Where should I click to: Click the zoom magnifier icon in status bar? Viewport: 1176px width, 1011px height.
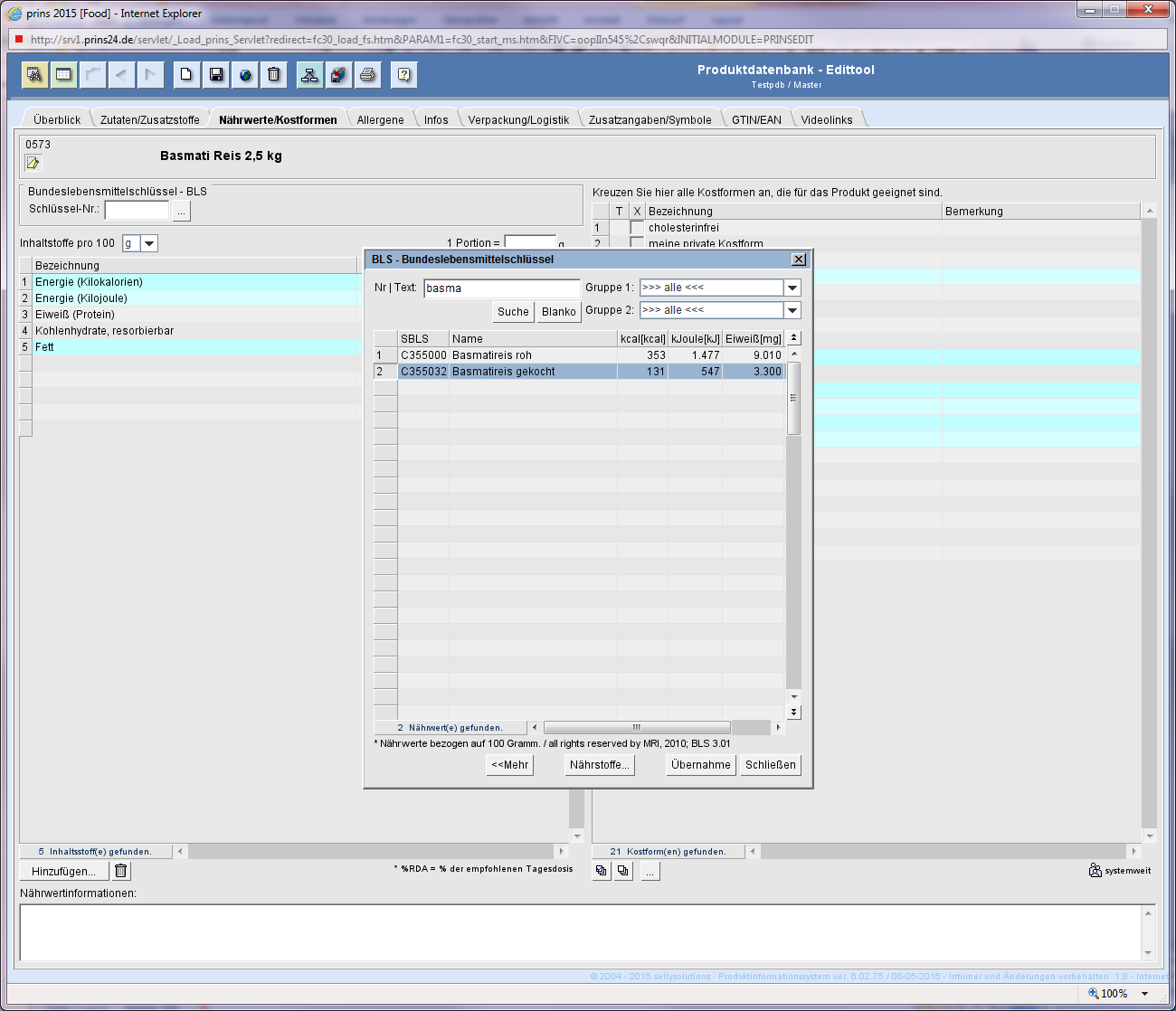pyautogui.click(x=1093, y=993)
